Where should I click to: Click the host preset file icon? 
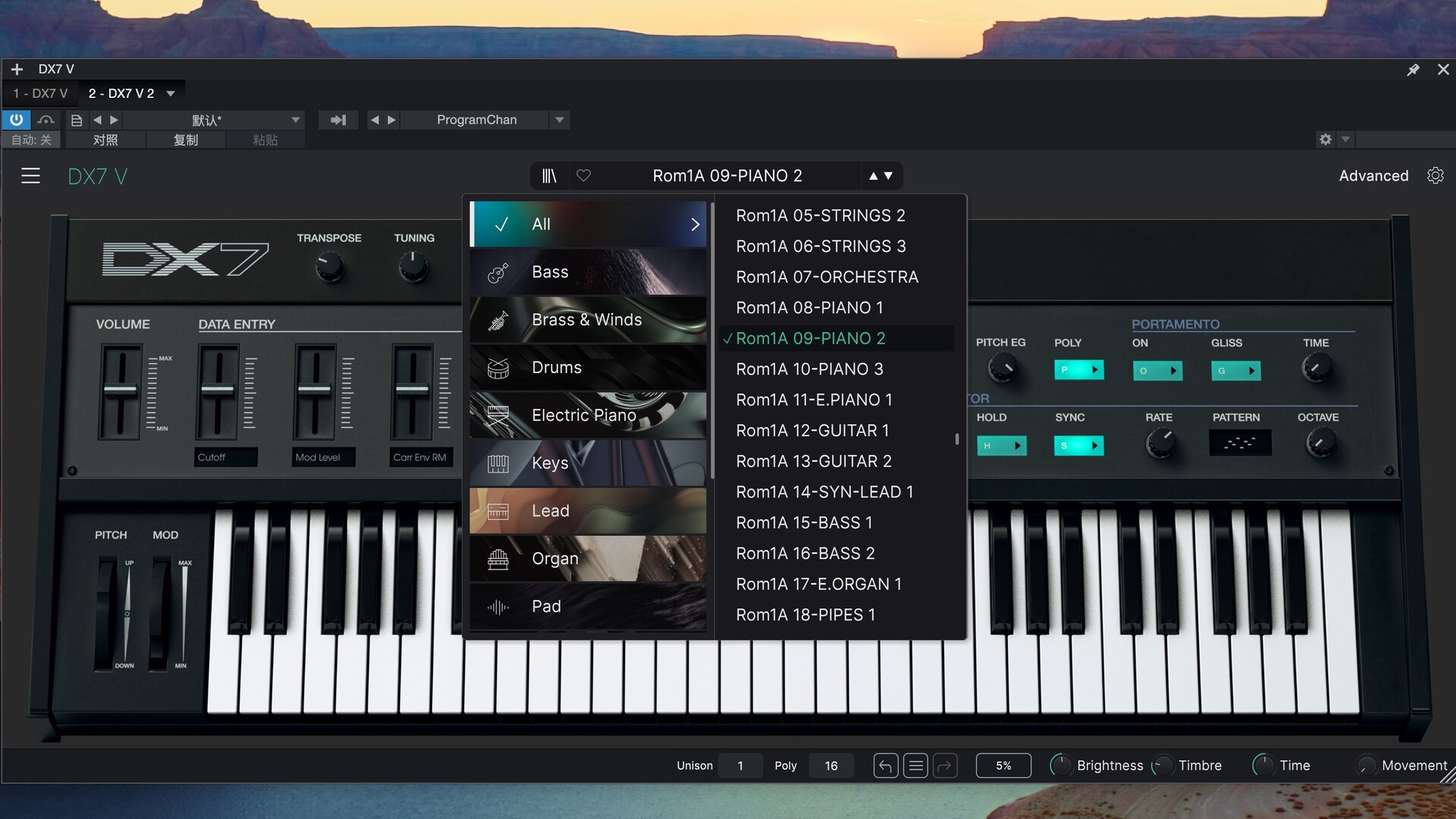76,120
